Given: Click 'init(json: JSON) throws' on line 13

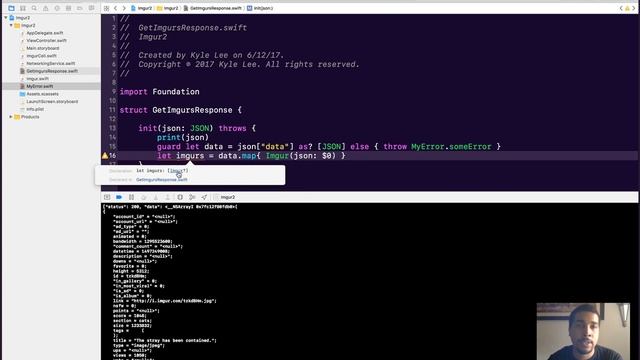Looking at the screenshot, I should coord(192,128).
